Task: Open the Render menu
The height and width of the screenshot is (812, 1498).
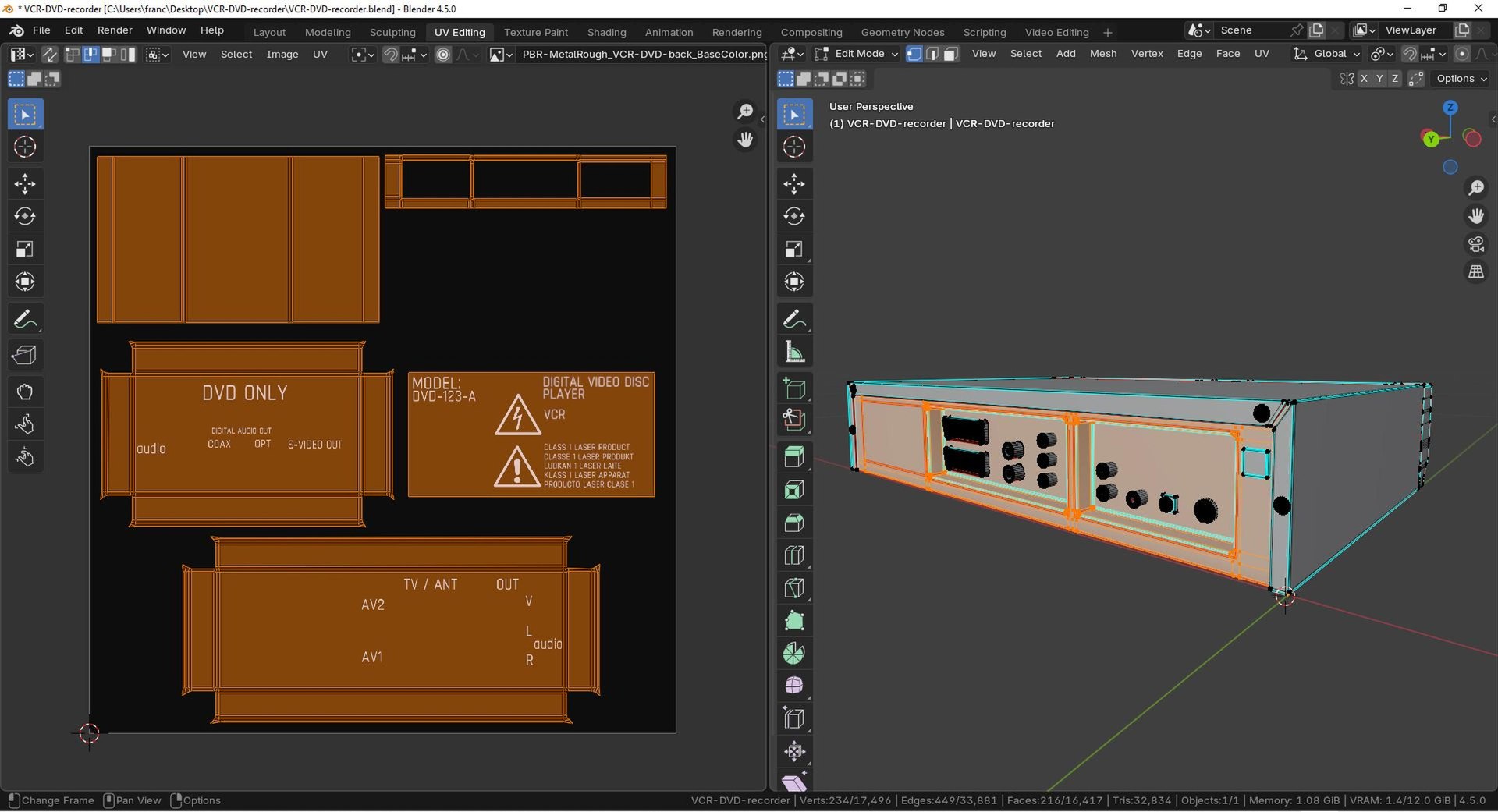Action: point(115,30)
